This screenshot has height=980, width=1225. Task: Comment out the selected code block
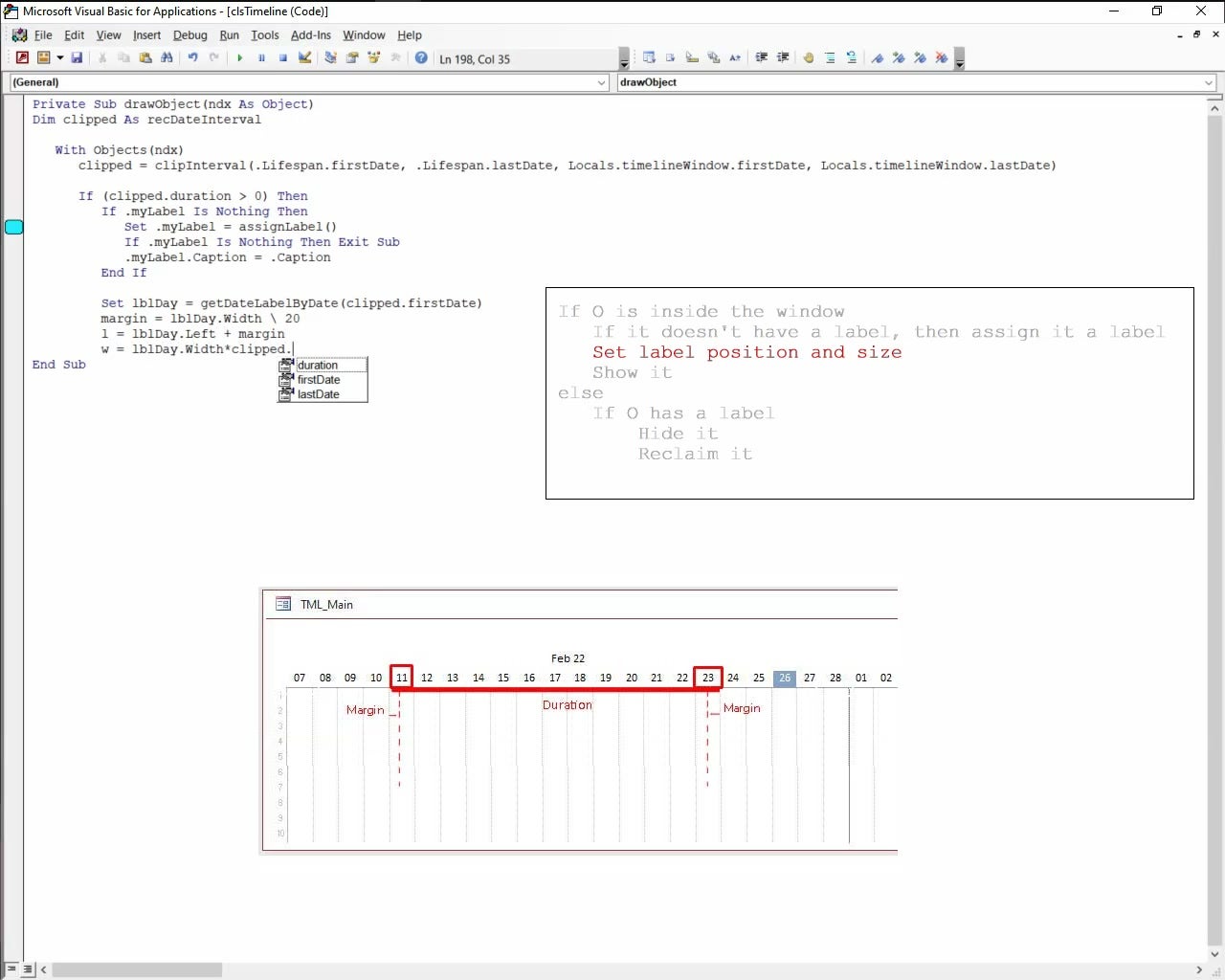831,57
